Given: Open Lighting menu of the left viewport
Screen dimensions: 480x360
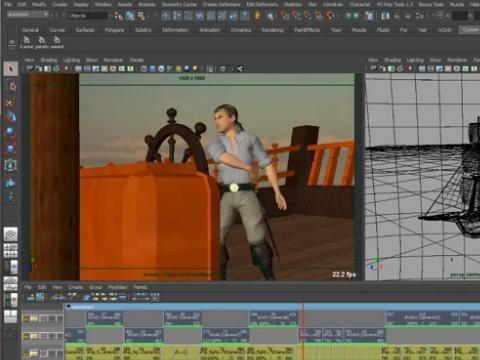Looking at the screenshot, I should coord(71,60).
